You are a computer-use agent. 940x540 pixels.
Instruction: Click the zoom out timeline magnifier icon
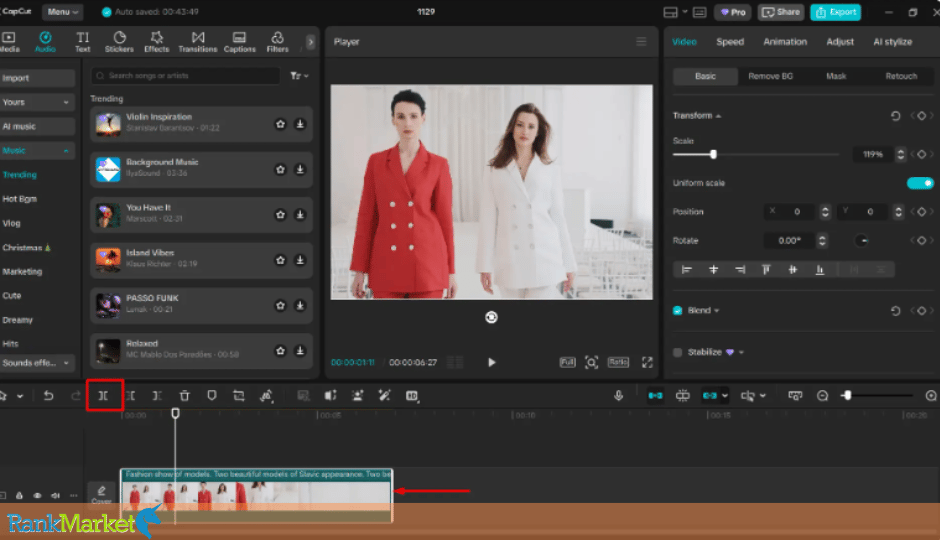pyautogui.click(x=822, y=396)
